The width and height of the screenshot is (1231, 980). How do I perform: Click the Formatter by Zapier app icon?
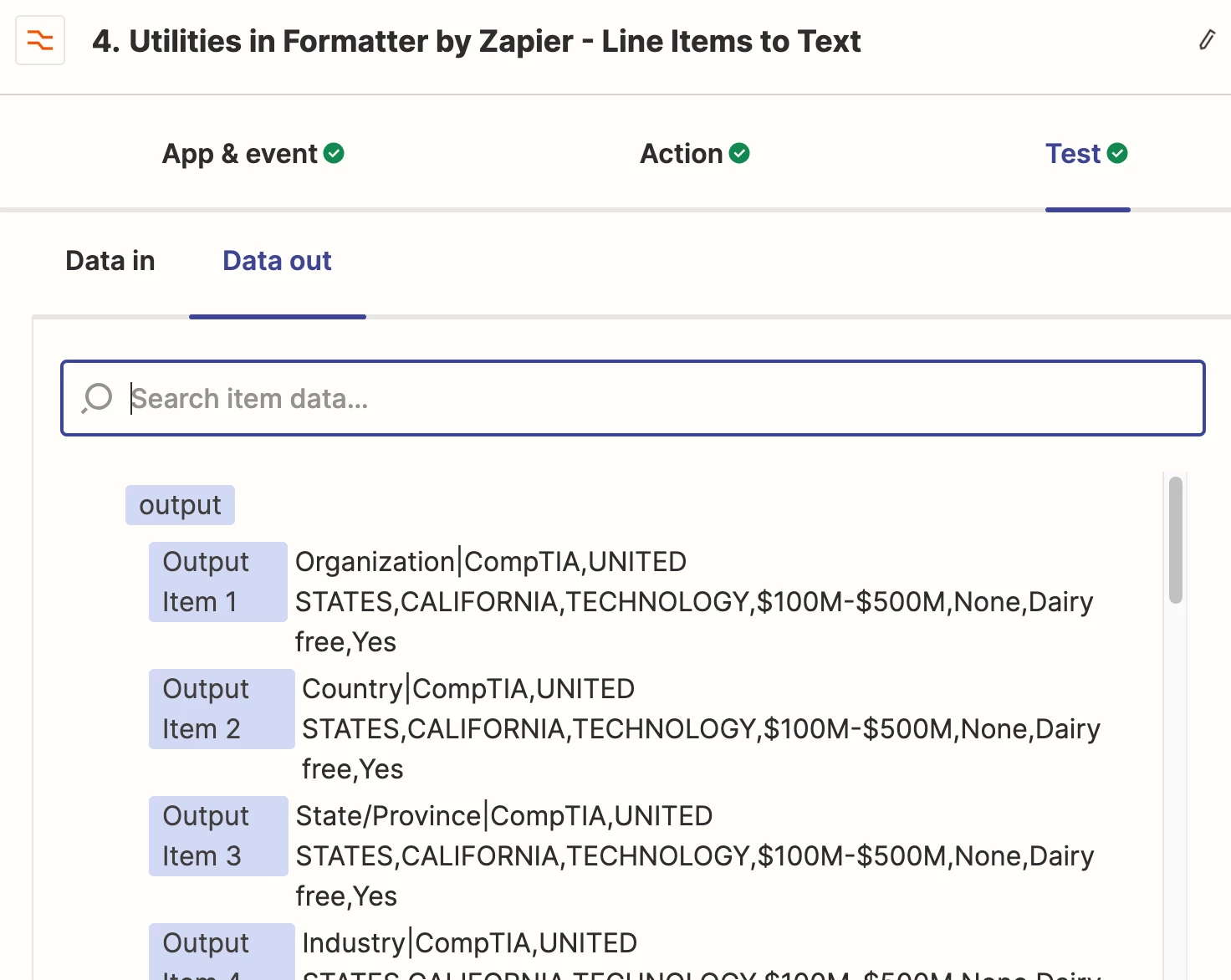coord(40,40)
